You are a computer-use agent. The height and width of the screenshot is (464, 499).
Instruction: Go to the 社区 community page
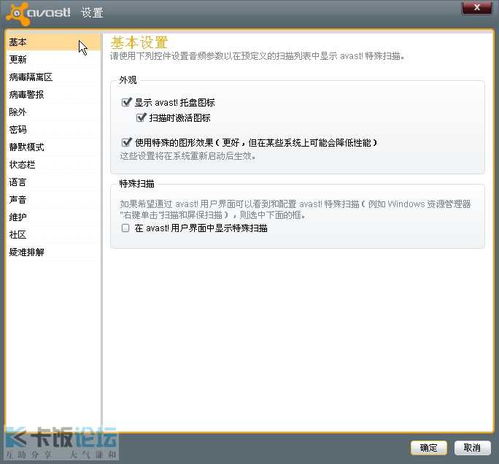click(53, 235)
